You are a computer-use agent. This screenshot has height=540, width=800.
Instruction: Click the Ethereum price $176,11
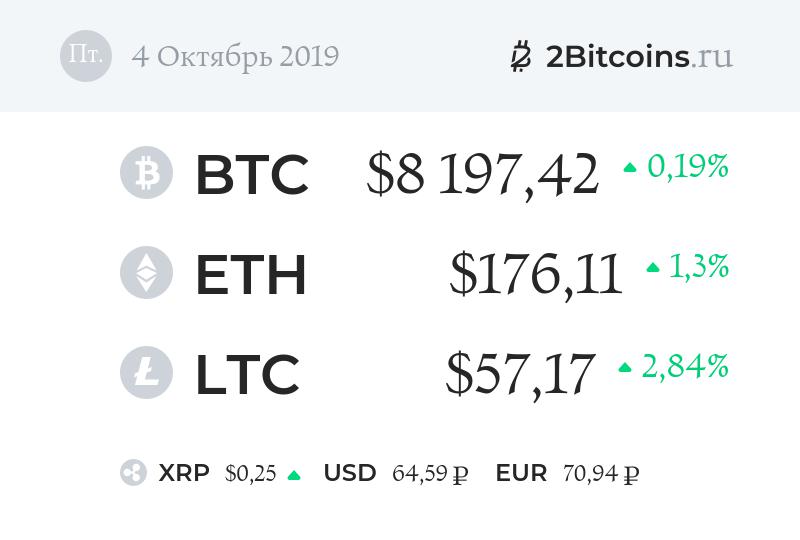coord(535,274)
